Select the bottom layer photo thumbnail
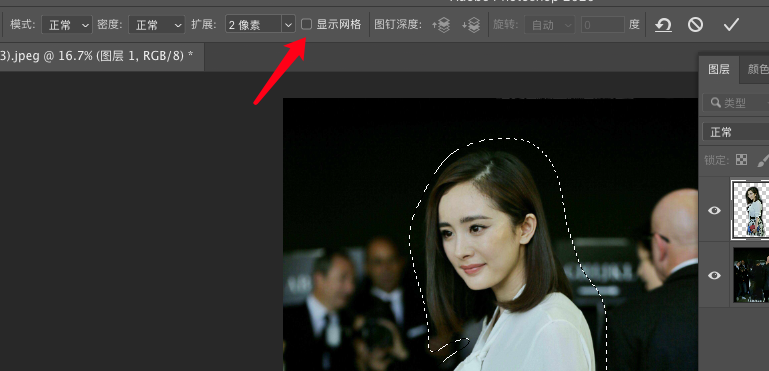 click(x=751, y=275)
